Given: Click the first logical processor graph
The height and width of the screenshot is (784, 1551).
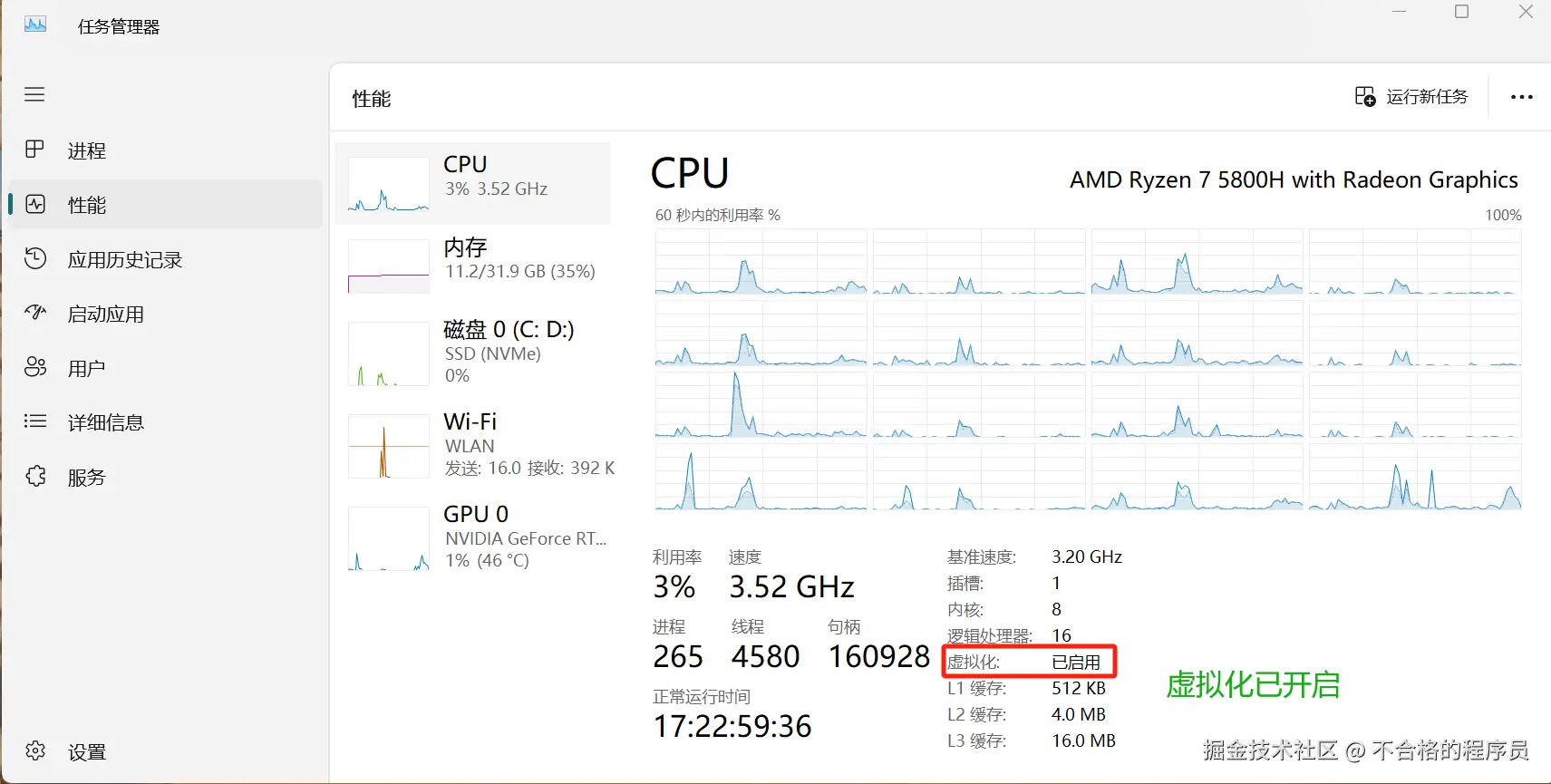Looking at the screenshot, I should 761,262.
